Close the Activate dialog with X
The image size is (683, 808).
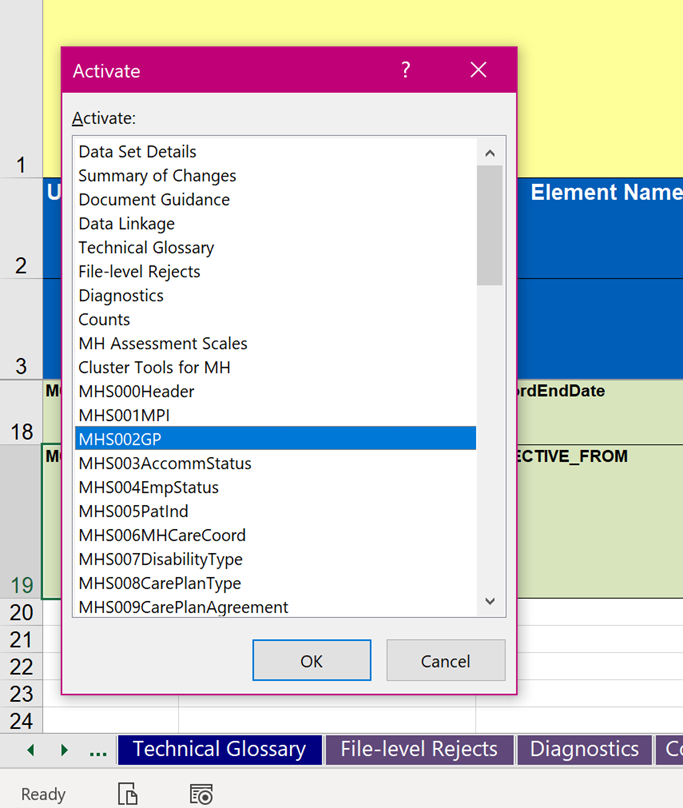tap(478, 70)
